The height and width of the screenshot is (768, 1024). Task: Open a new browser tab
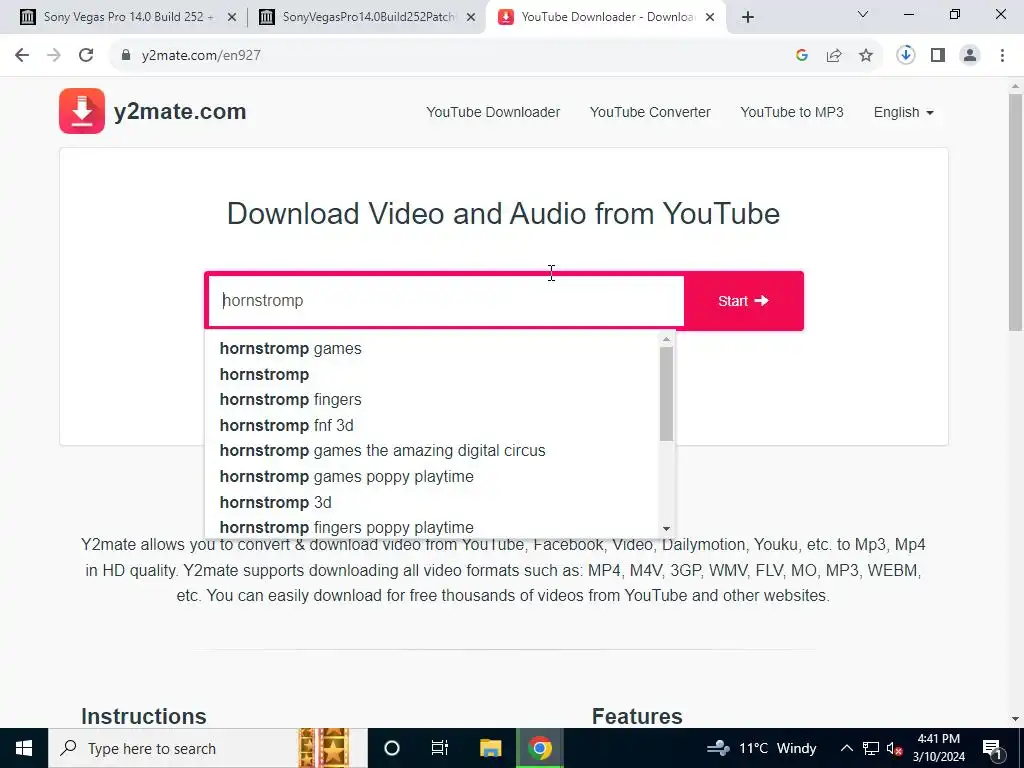[x=748, y=18]
